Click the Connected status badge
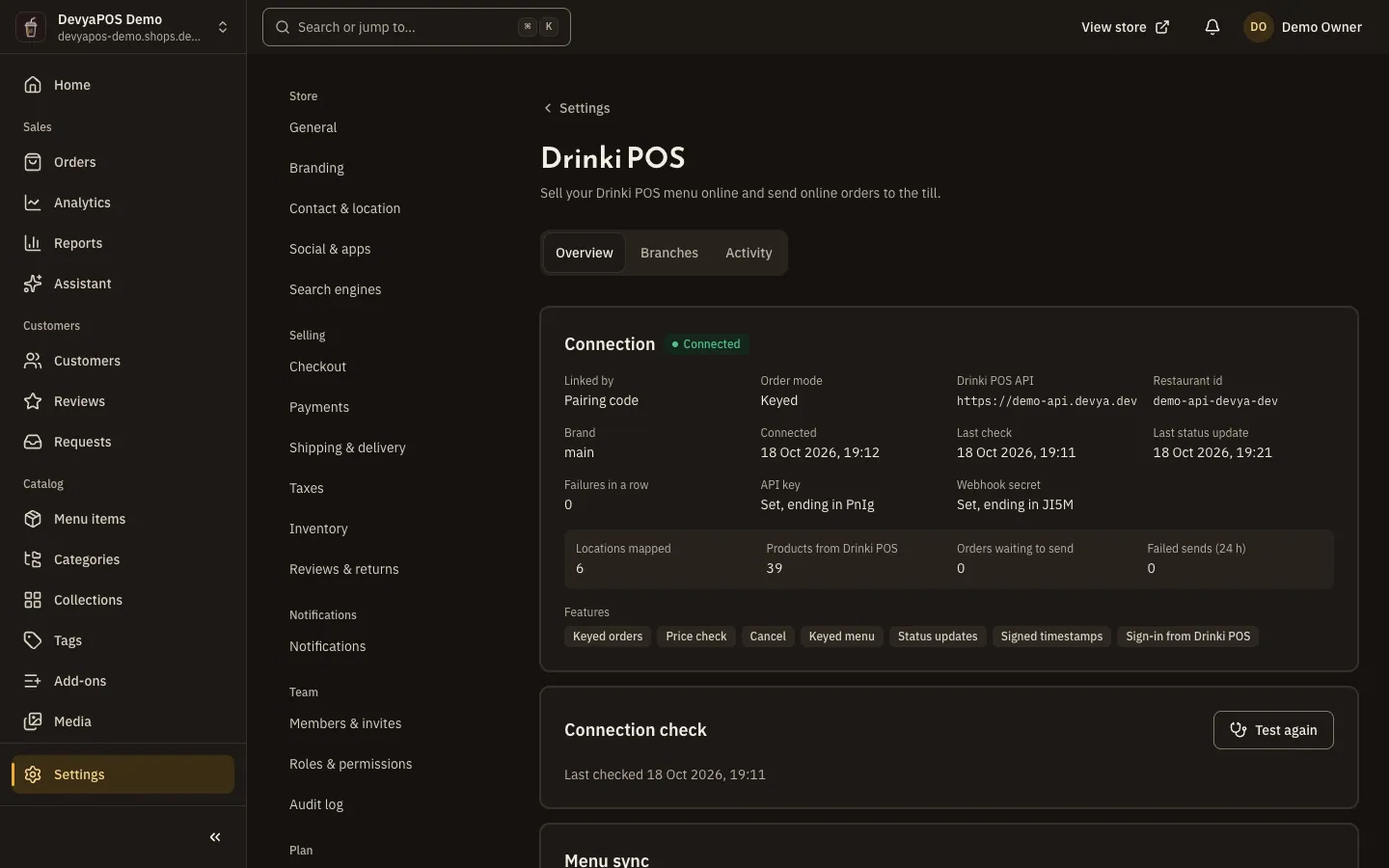This screenshot has width=1389, height=868. (706, 344)
